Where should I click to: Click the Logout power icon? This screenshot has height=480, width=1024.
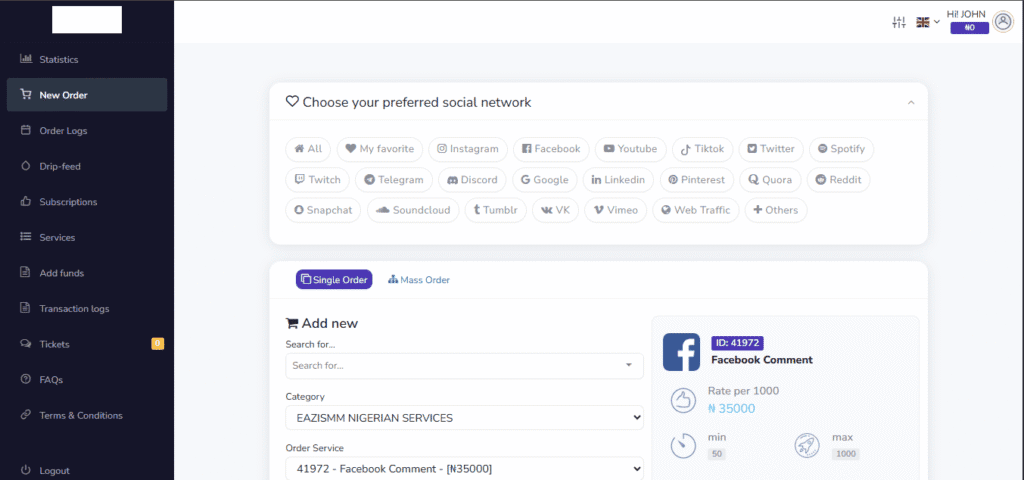(x=26, y=470)
